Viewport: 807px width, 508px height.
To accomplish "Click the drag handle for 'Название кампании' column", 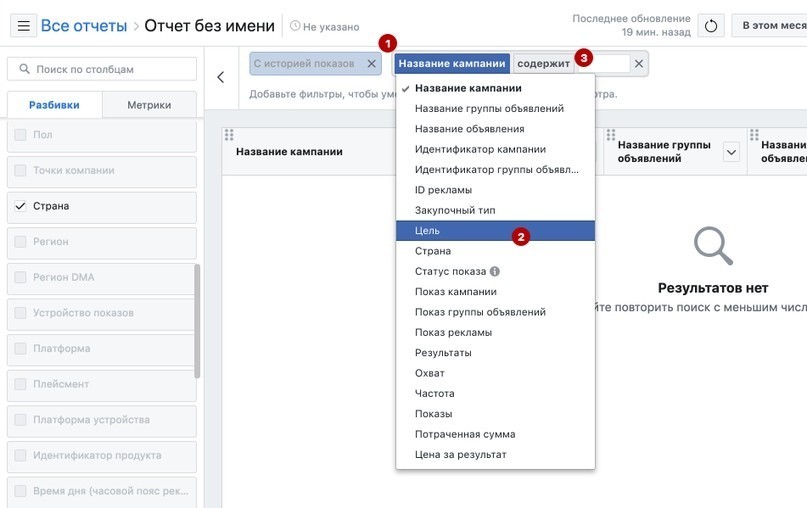I will coord(229,135).
